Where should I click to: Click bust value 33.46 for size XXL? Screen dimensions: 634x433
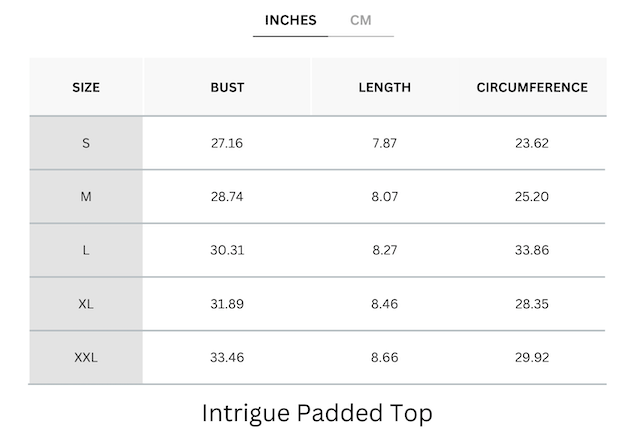[227, 357]
